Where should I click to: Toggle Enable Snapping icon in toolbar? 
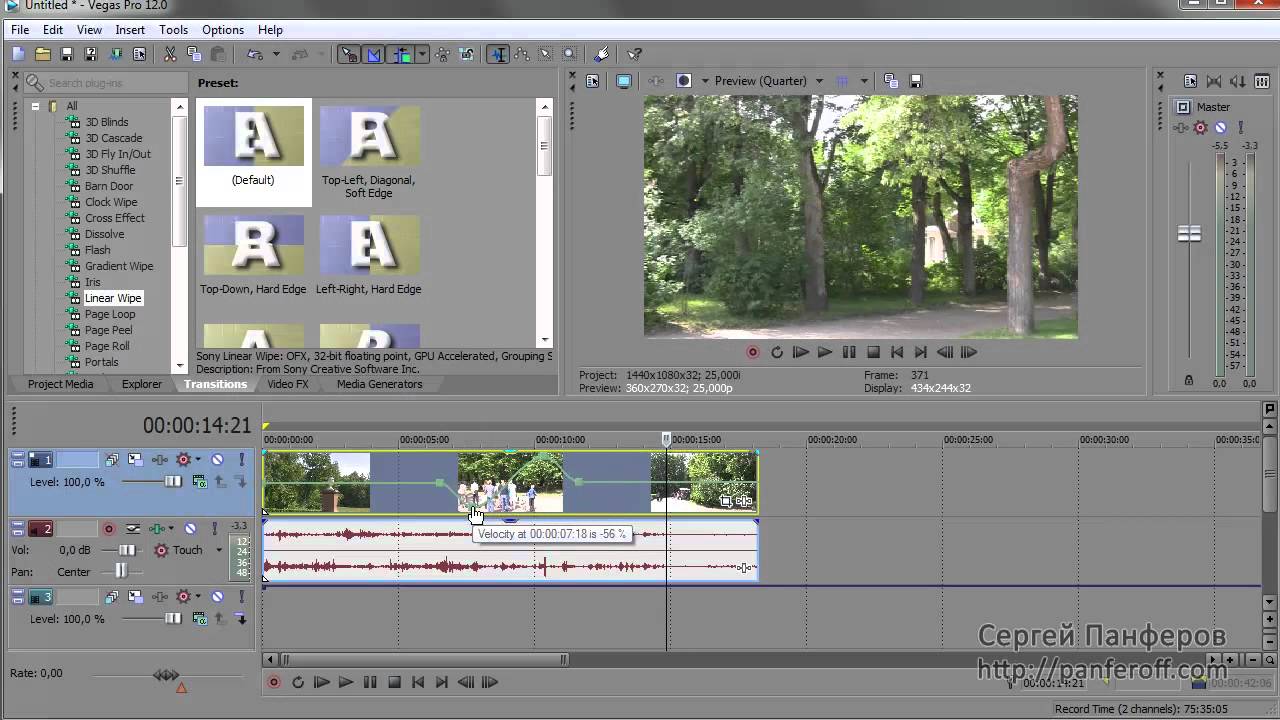(349, 54)
